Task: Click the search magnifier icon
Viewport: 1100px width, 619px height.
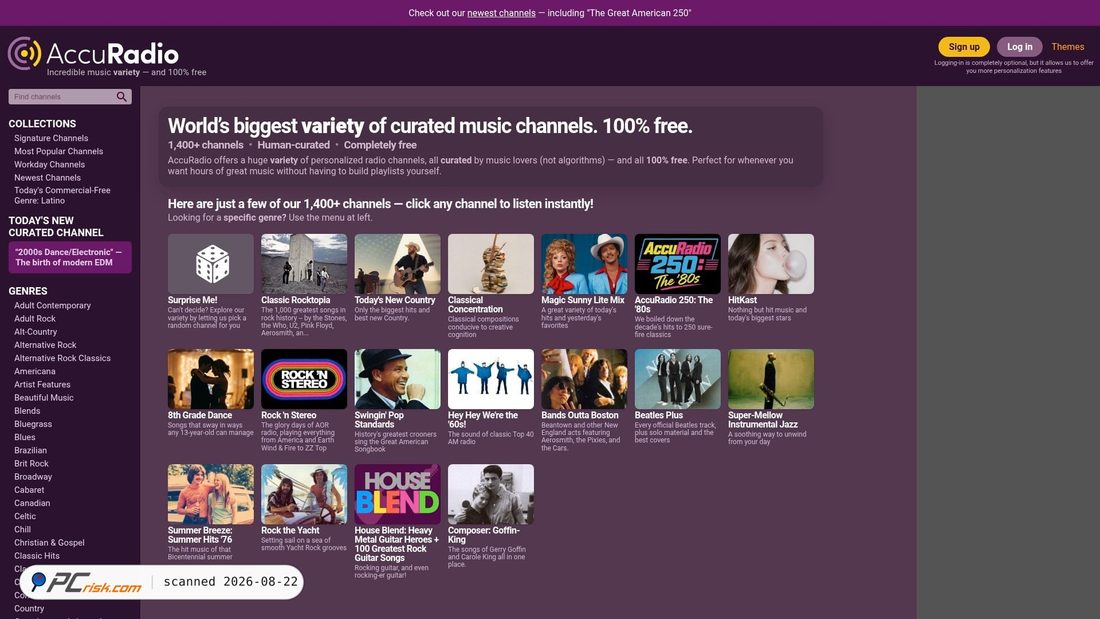Action: click(x=121, y=97)
